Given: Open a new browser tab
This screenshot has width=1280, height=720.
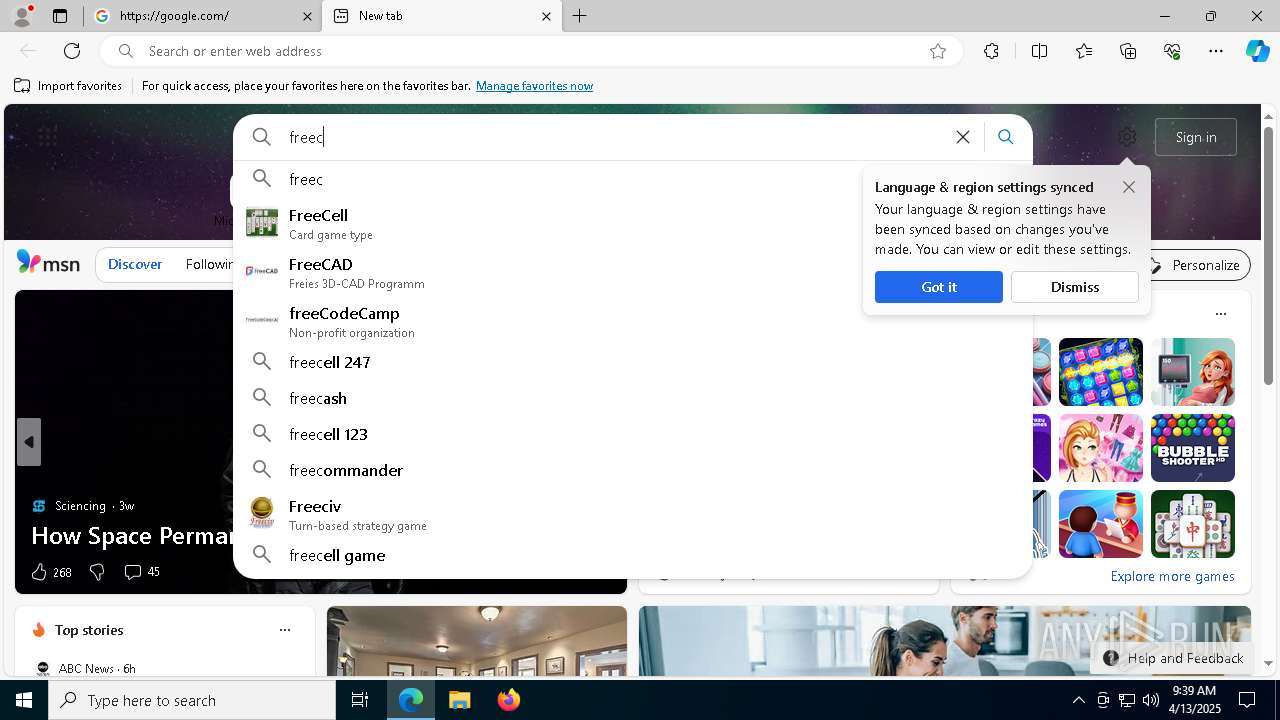Looking at the screenshot, I should coord(580,16).
